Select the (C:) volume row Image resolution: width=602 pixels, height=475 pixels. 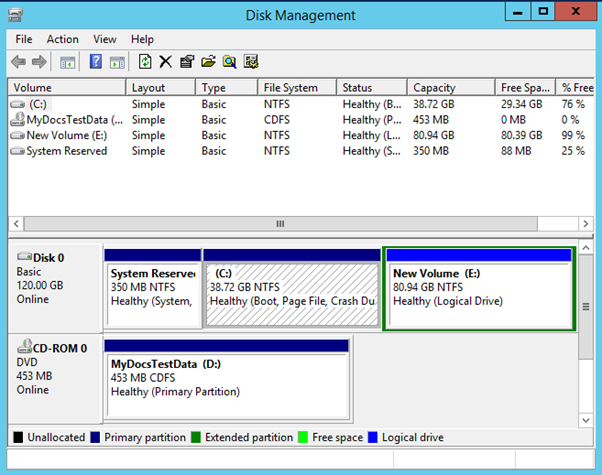(301, 104)
